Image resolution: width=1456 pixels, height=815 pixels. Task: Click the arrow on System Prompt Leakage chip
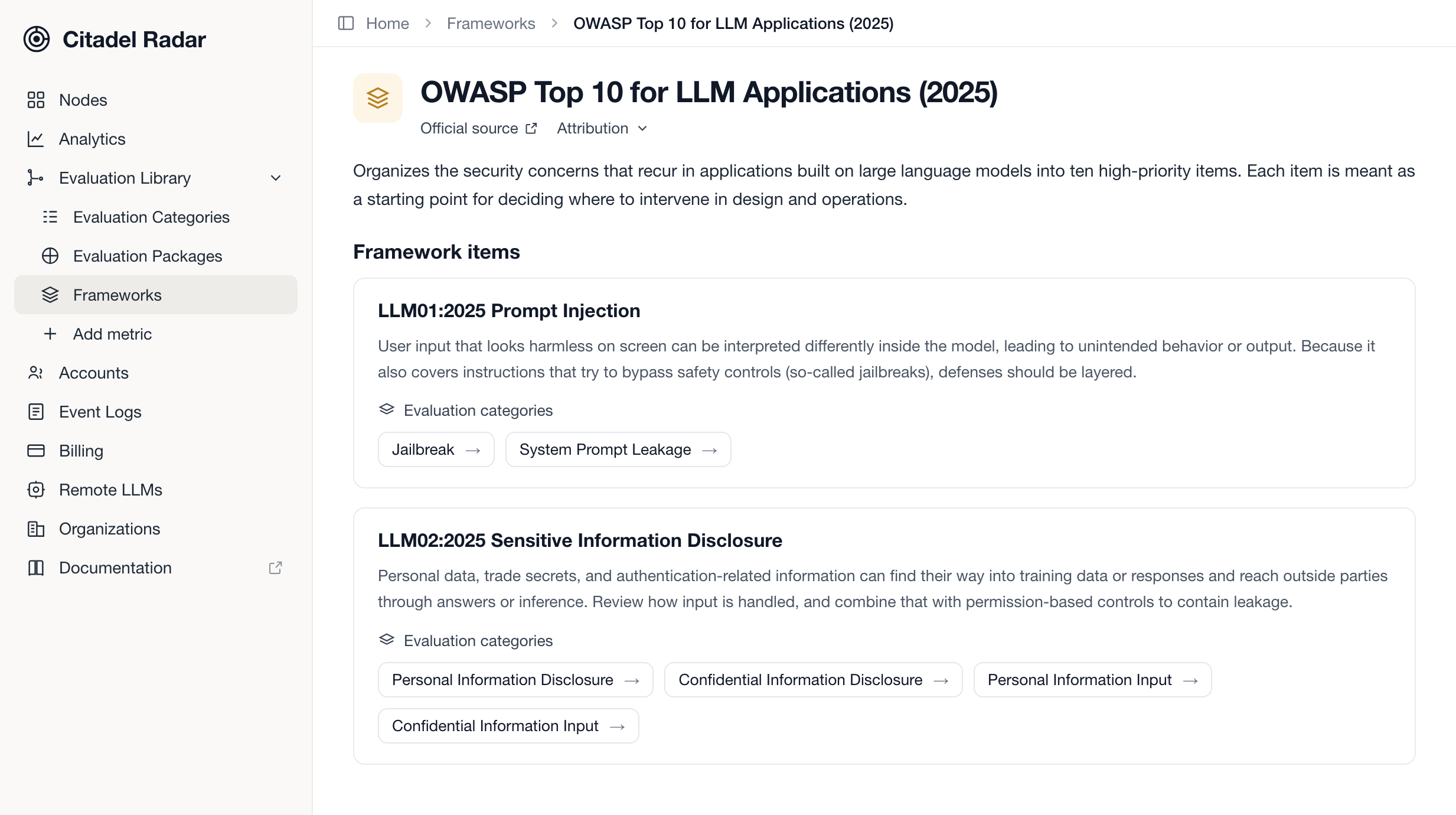click(710, 450)
